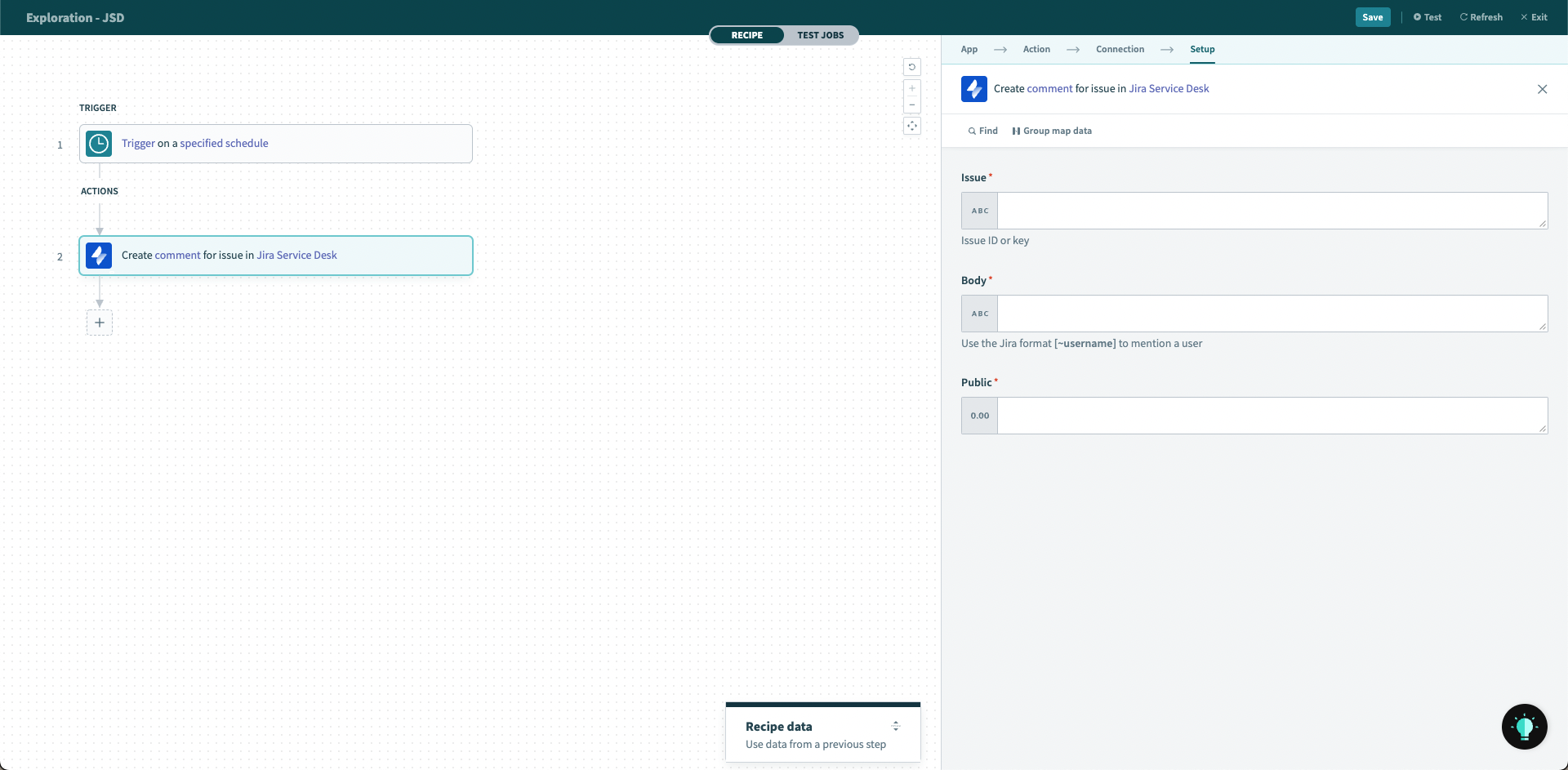Viewport: 1568px width, 770px height.
Task: Click the ABC data type selector on Issue field
Action: point(979,210)
